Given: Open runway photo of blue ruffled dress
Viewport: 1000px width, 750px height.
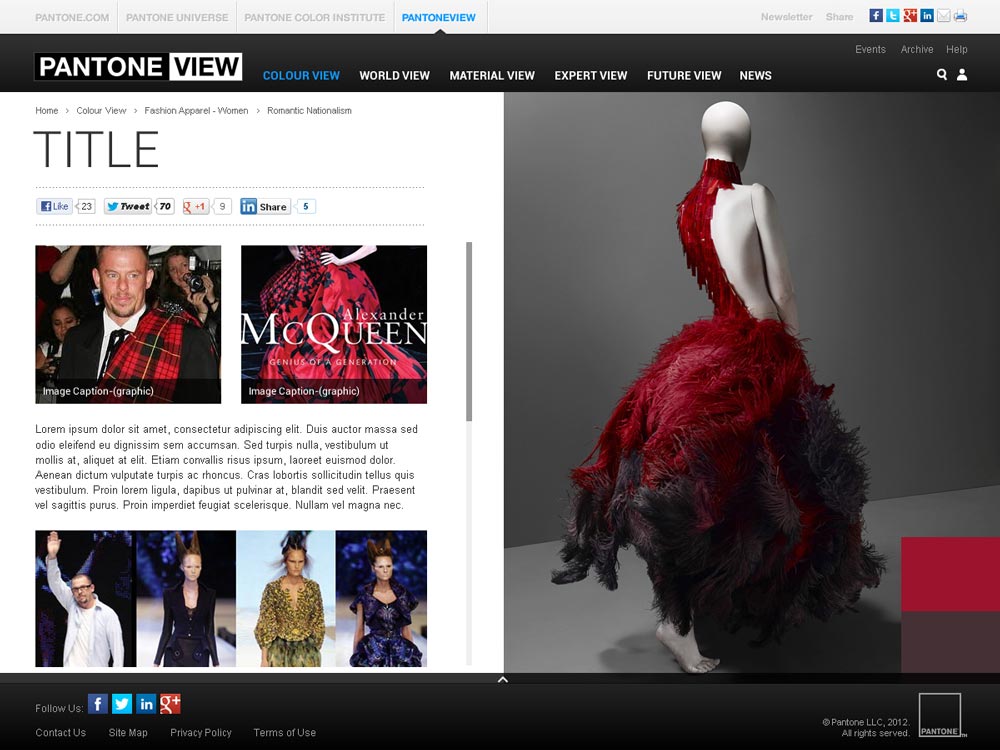Looking at the screenshot, I should (381, 599).
